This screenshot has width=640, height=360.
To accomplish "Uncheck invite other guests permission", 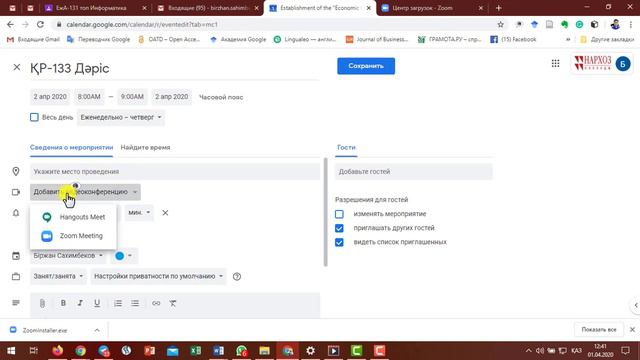I will pos(339,228).
